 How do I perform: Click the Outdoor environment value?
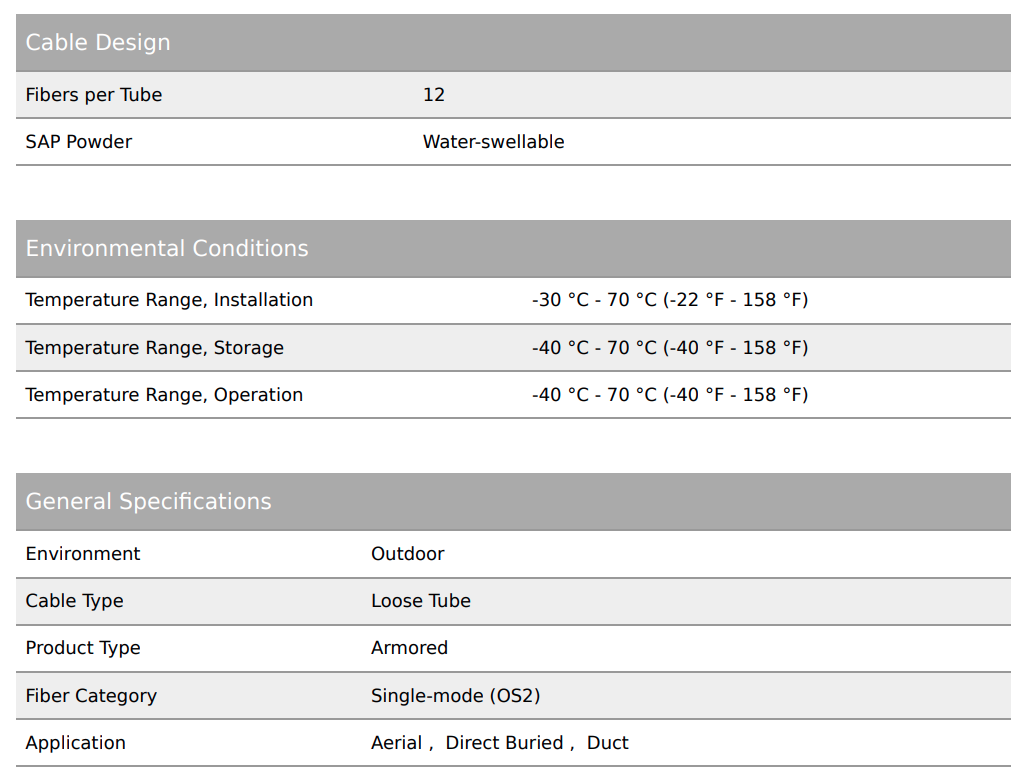(407, 554)
